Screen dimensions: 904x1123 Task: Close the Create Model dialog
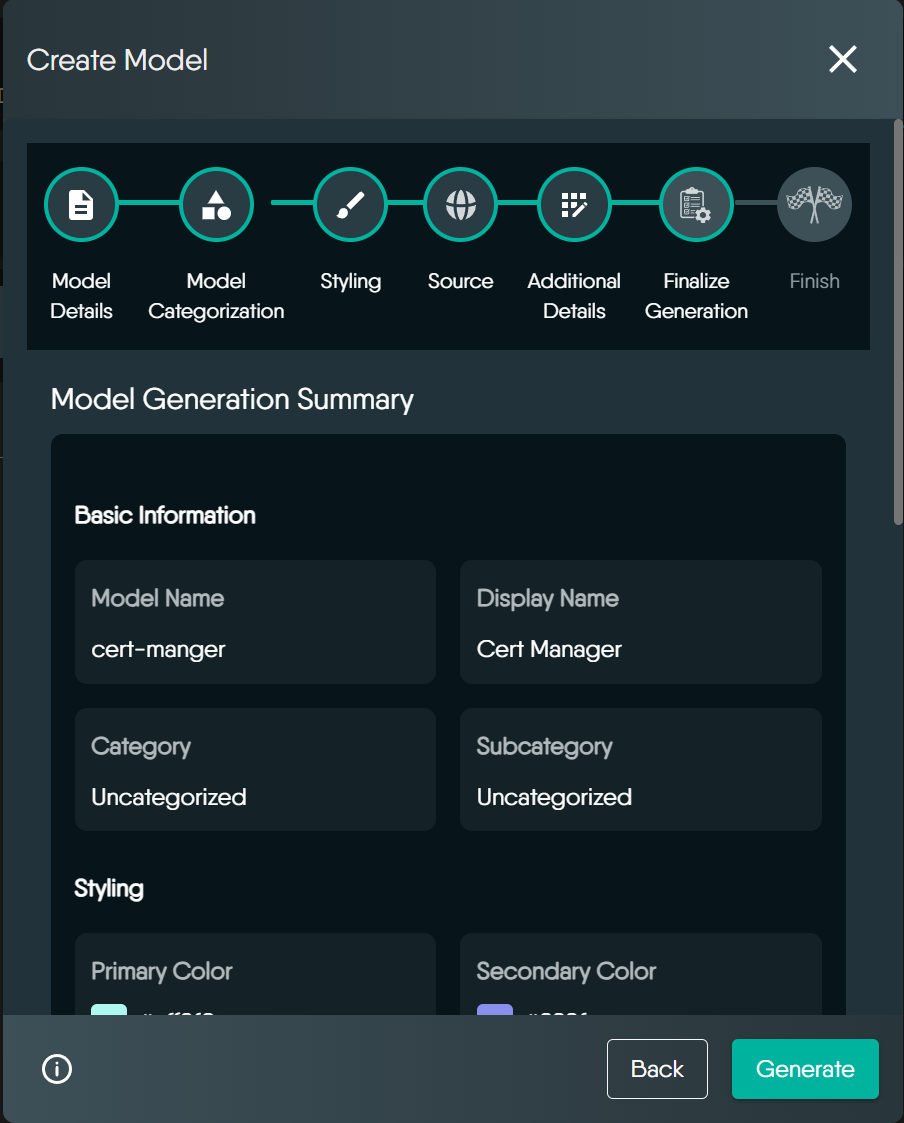[842, 60]
